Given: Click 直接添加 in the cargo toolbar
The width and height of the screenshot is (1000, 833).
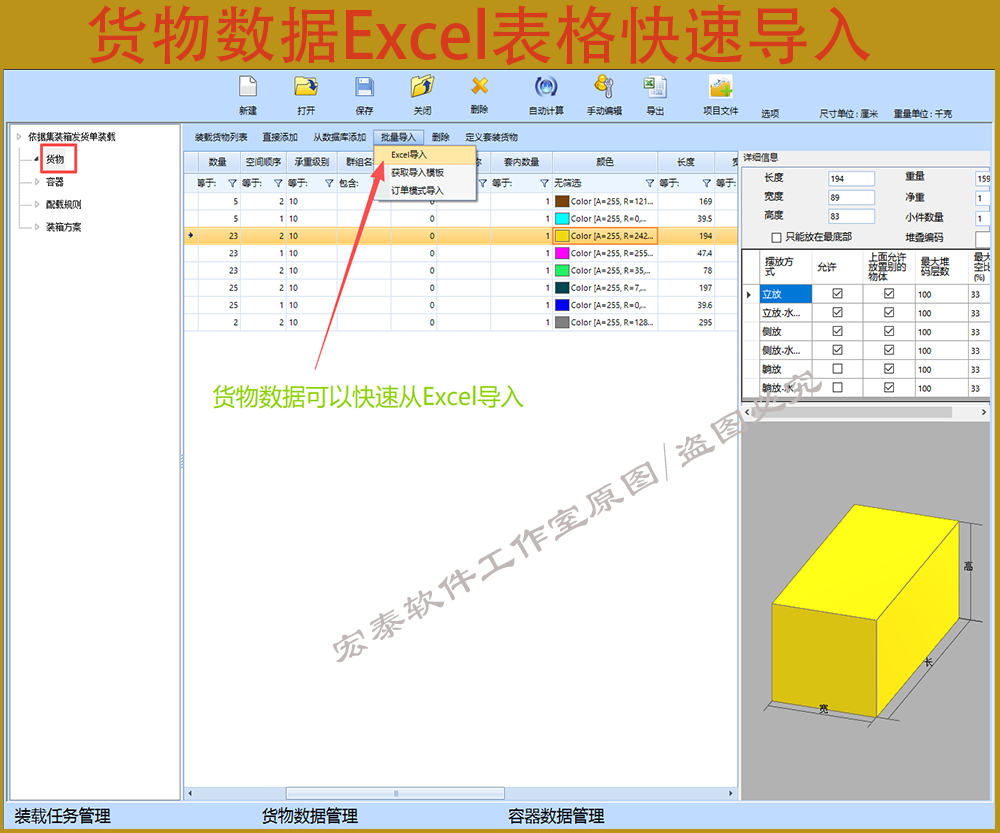Looking at the screenshot, I should (280, 137).
